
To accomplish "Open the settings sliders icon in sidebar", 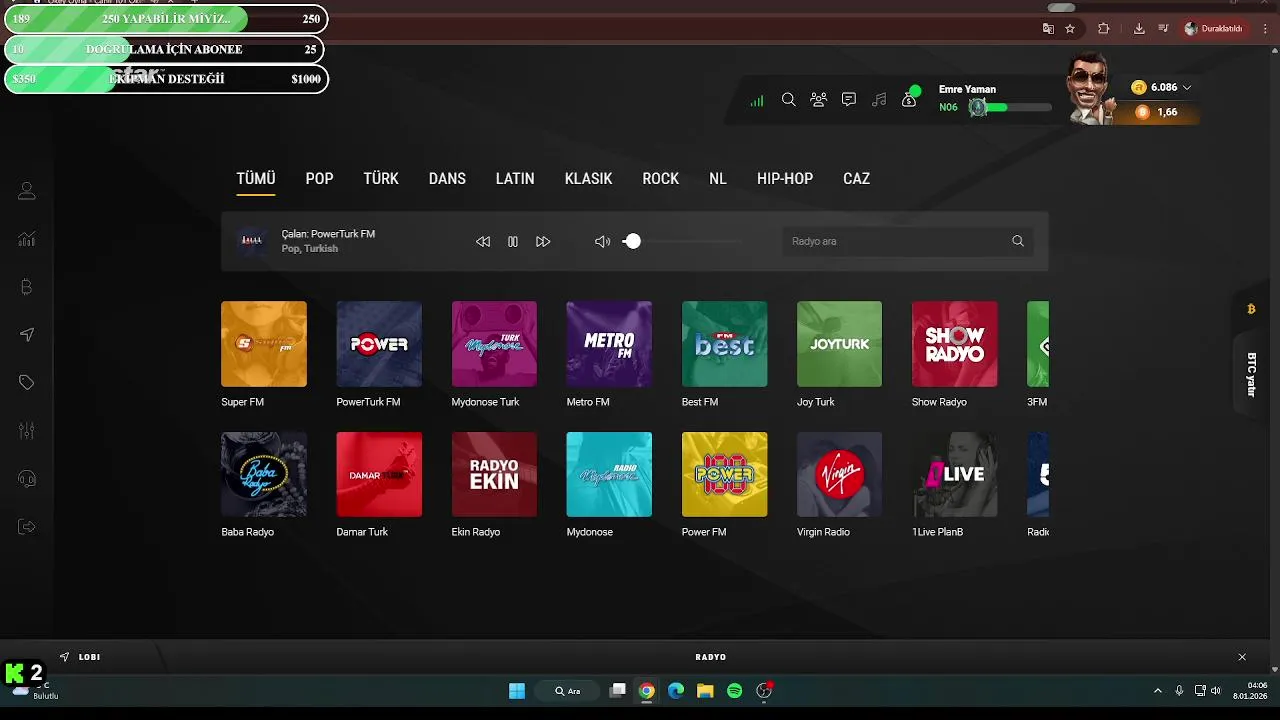I will [x=27, y=431].
